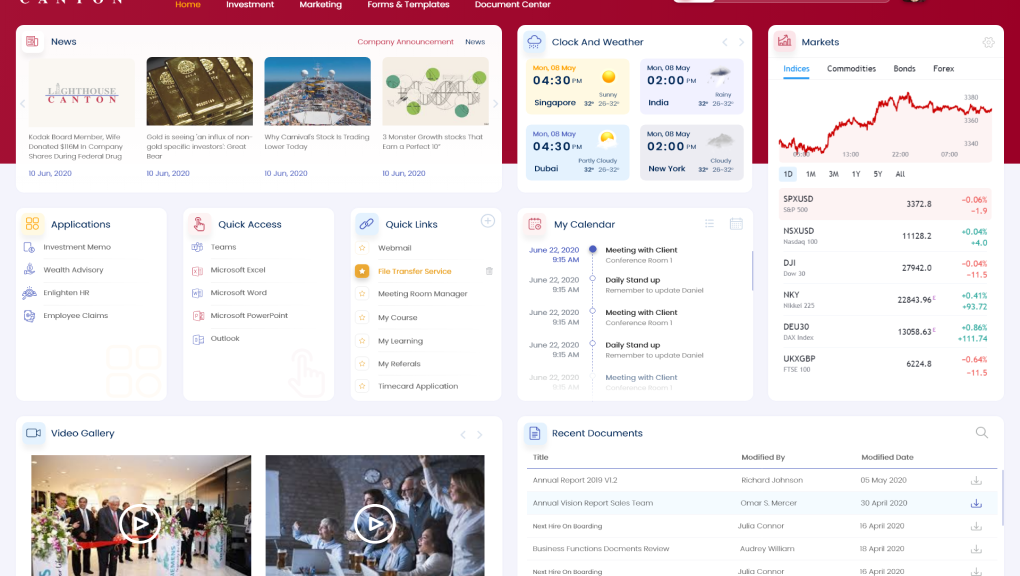Toggle favorite star for My Course
This screenshot has width=1020, height=576.
362,317
